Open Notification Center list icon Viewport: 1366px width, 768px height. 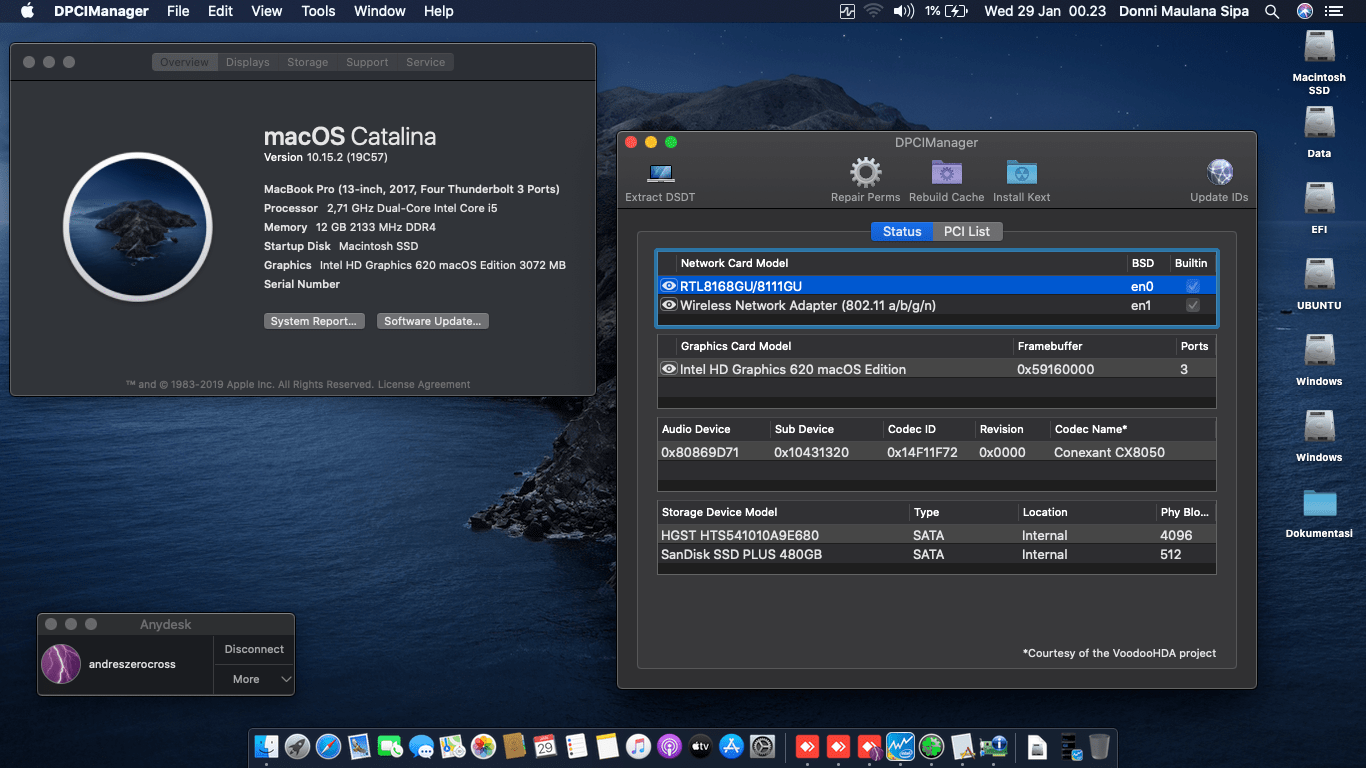tap(1333, 11)
